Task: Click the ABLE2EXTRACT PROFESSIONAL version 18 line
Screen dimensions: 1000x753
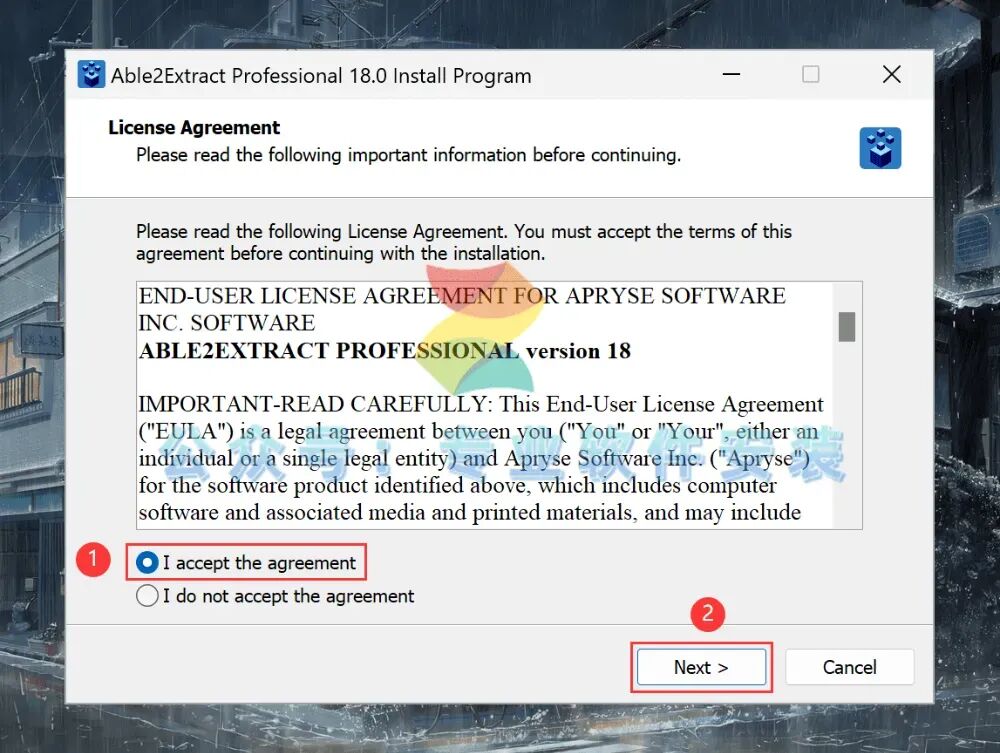Action: [x=385, y=351]
